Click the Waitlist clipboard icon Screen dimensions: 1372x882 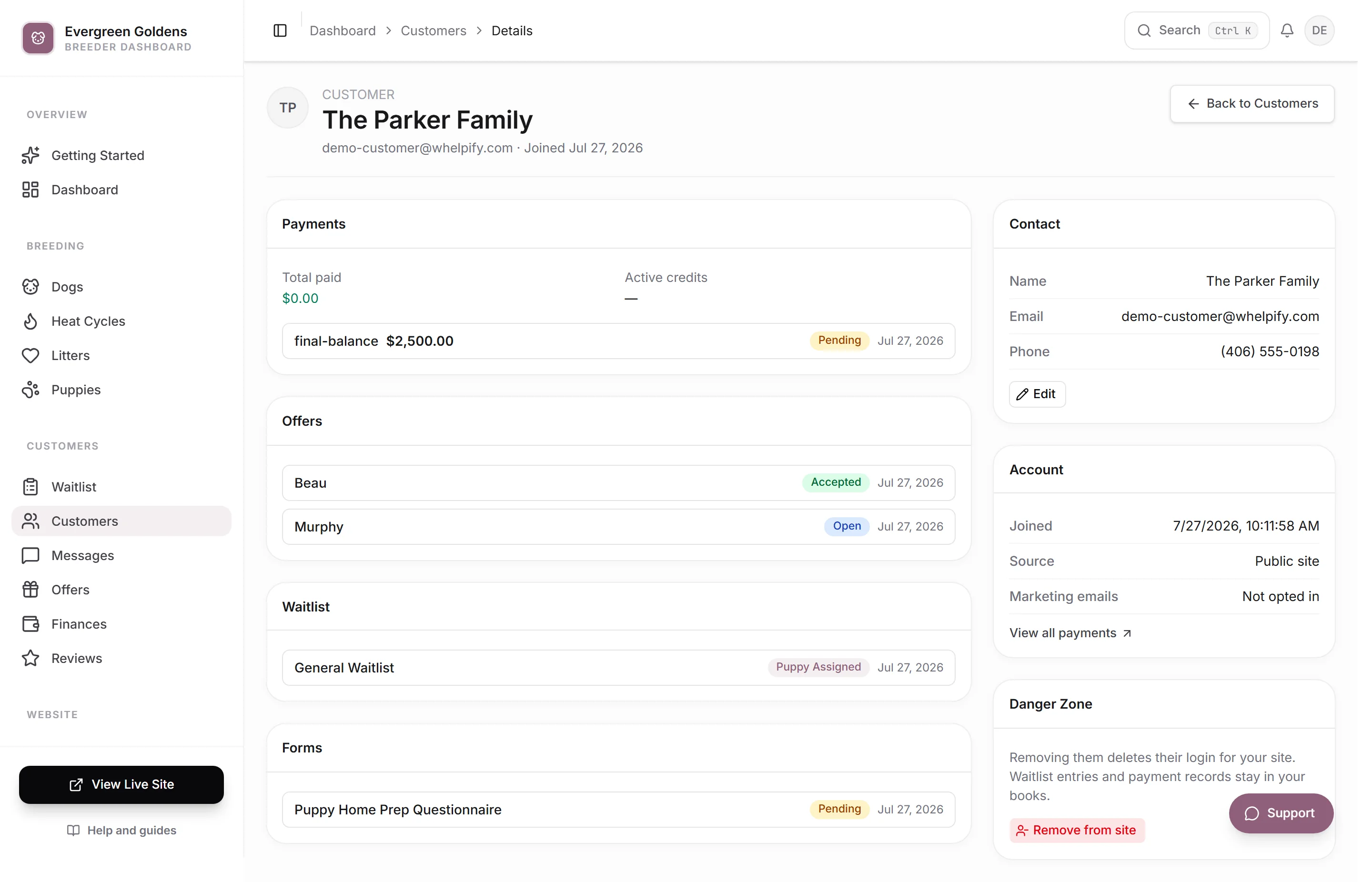(30, 487)
